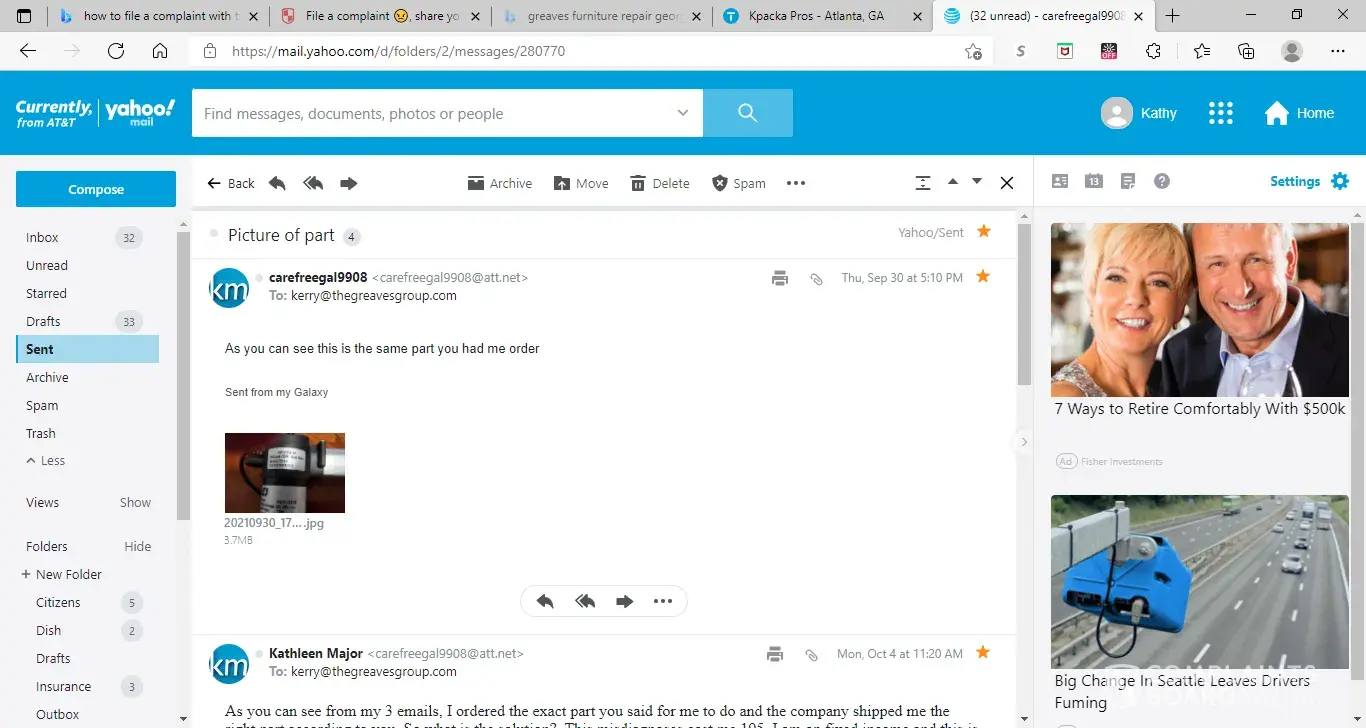Click the Reply arrow icon in the toolbar
Viewport: 1366px width, 728px height.
[278, 183]
